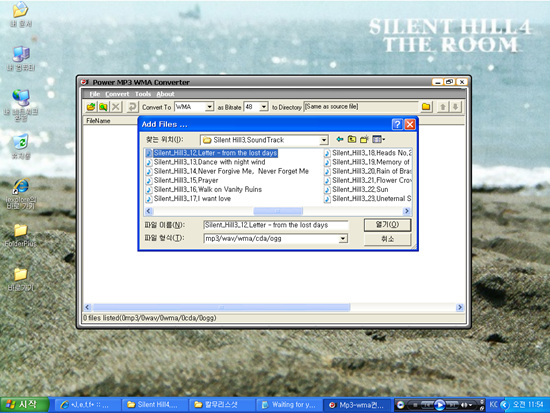This screenshot has width=550, height=413.
Task: Click the media player next track button
Action: 452,405
